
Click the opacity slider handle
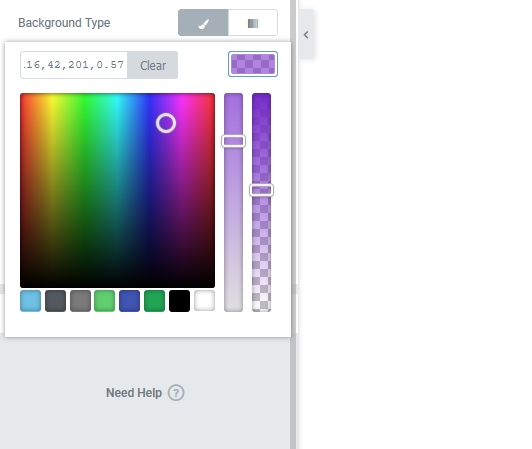(x=262, y=190)
